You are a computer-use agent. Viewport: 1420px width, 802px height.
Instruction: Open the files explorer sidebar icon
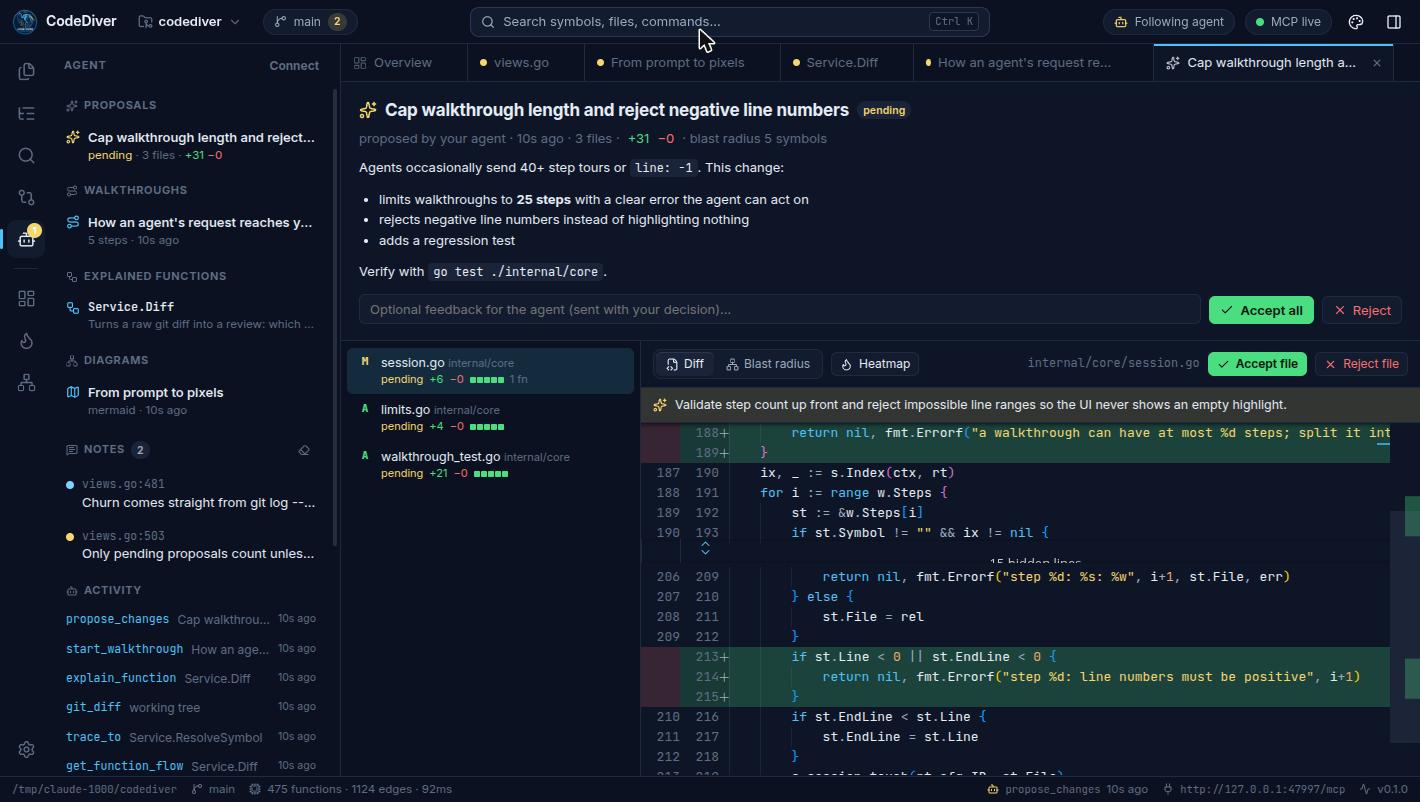[27, 71]
